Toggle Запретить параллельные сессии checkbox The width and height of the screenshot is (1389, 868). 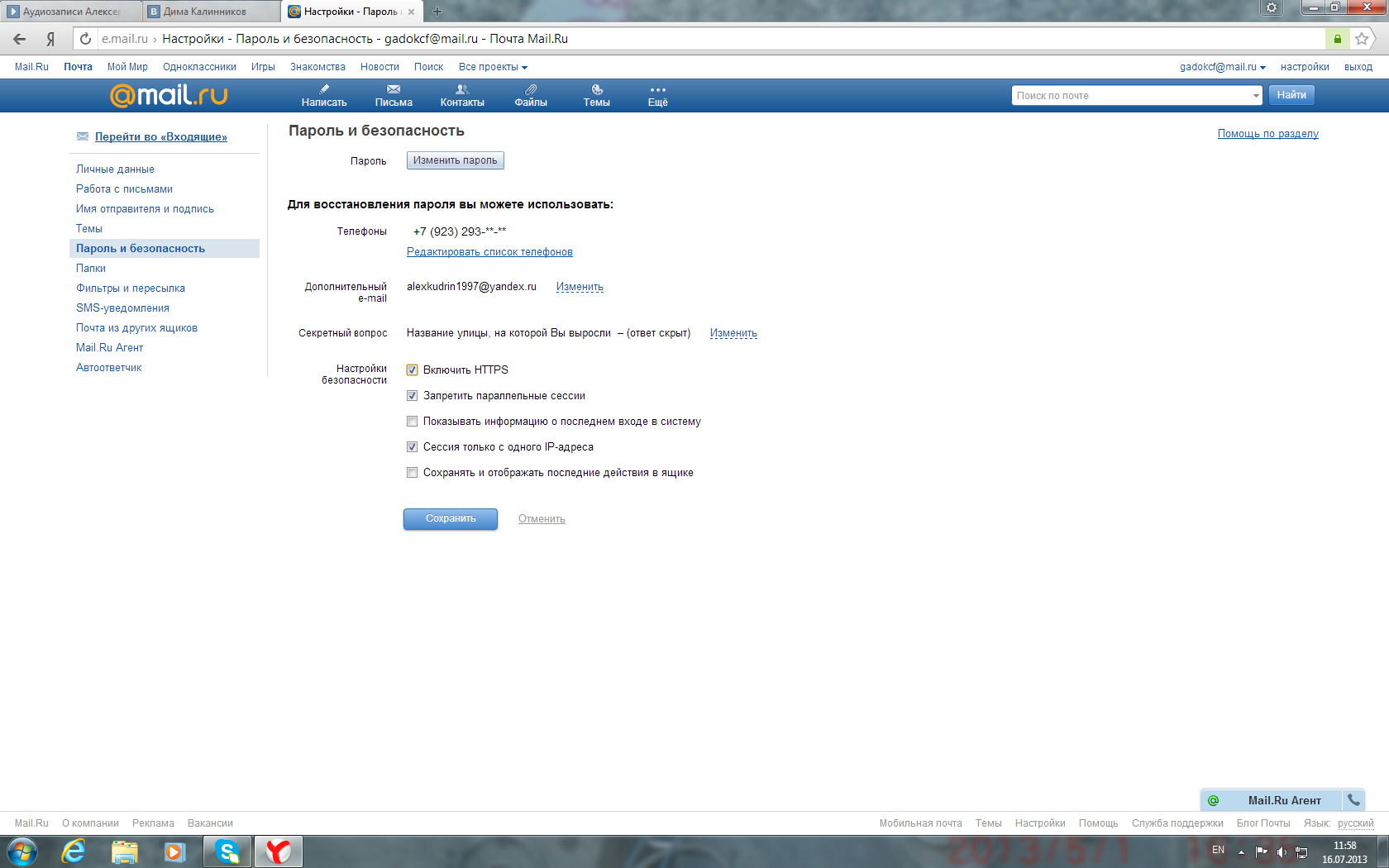click(x=412, y=395)
